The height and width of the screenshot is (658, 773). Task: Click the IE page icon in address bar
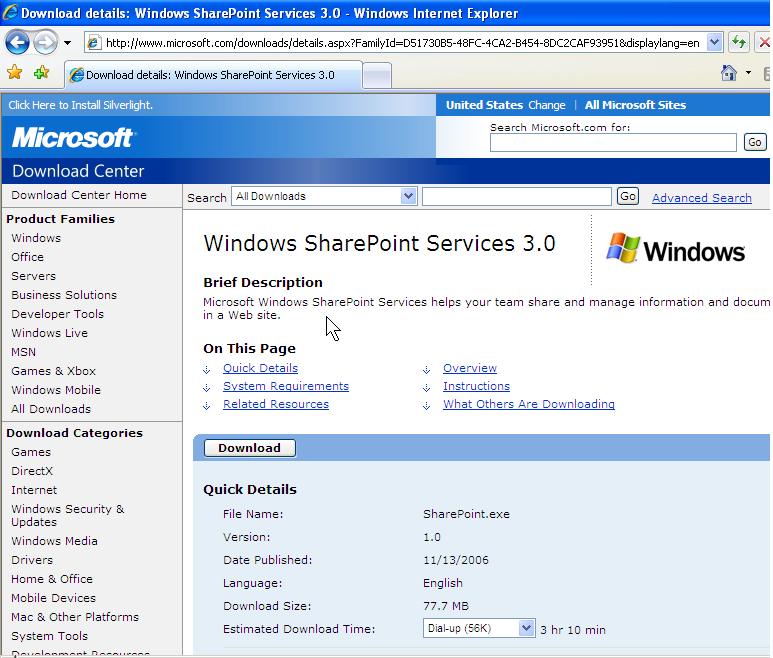tap(94, 43)
